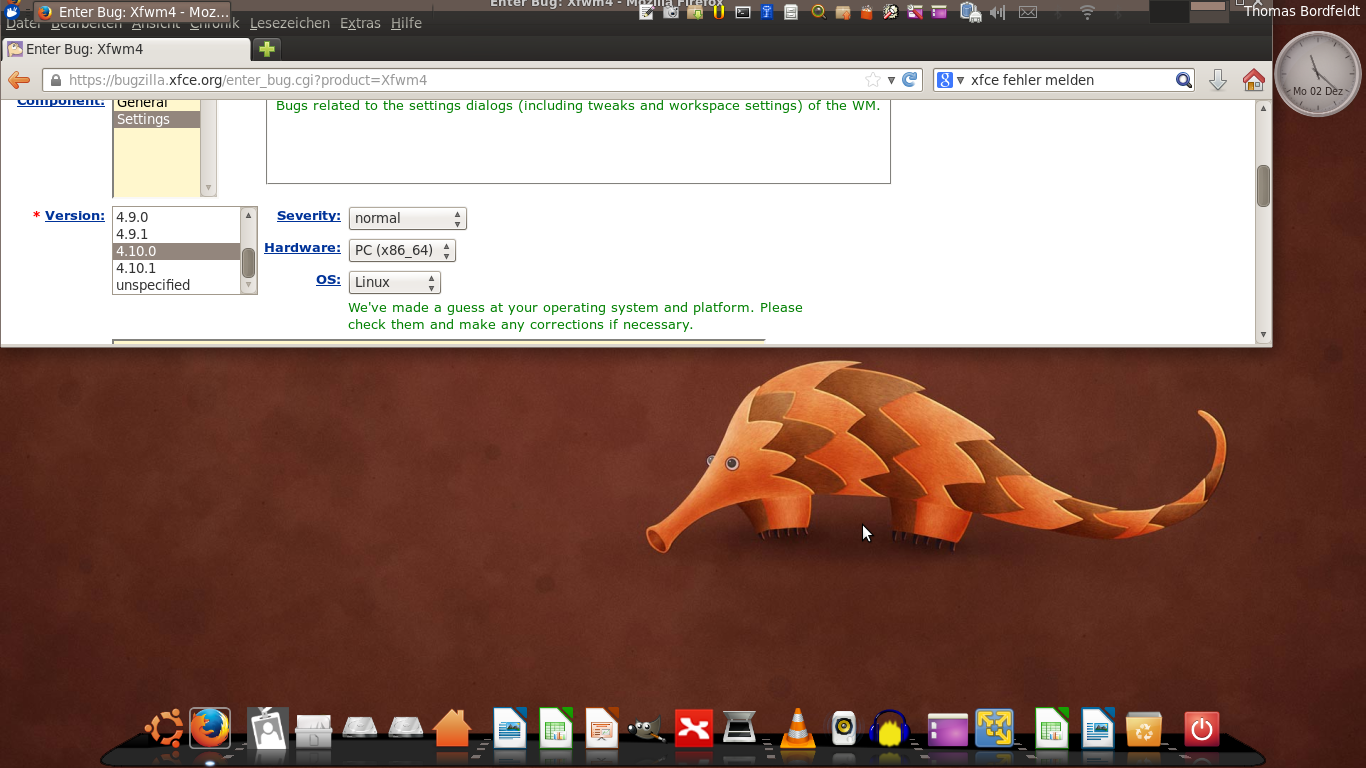Click the search magnifier in the search box
1366x768 pixels.
pos(1183,80)
